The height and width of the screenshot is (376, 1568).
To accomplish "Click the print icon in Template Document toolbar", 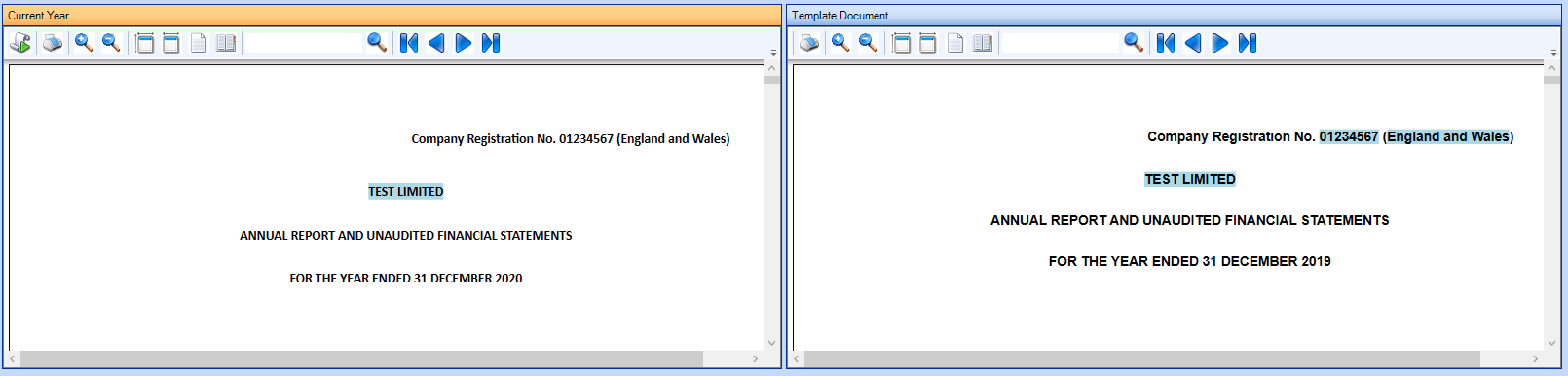I will pyautogui.click(x=809, y=43).
